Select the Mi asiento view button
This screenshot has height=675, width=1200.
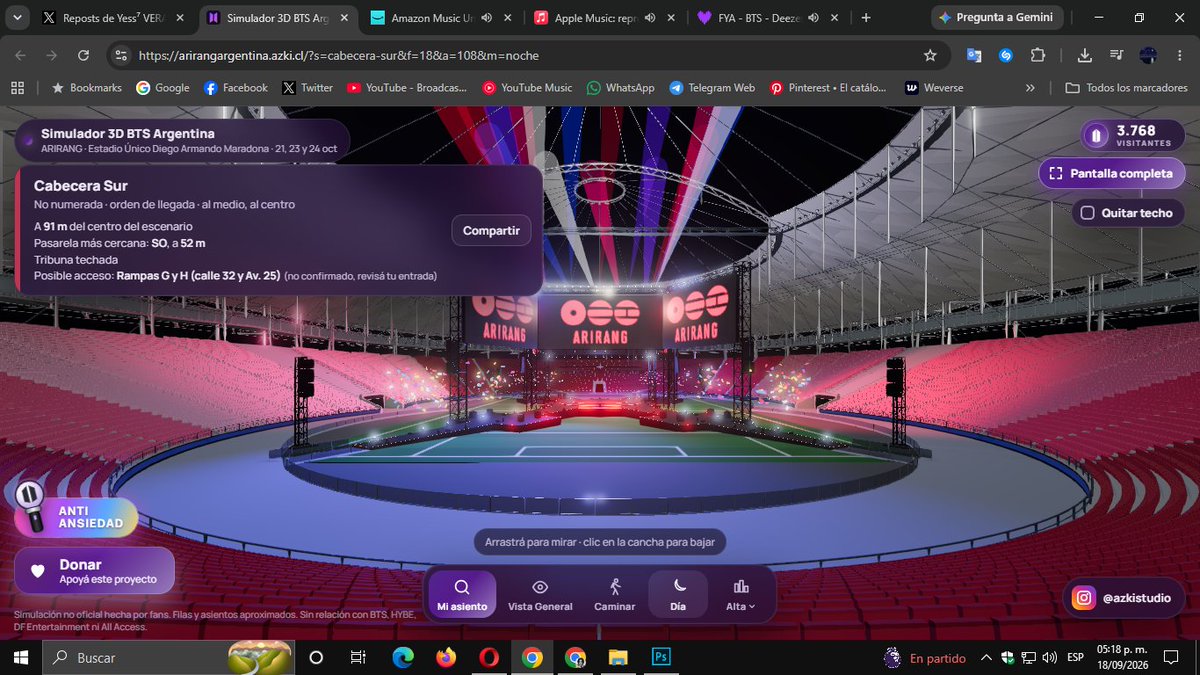[x=462, y=595]
